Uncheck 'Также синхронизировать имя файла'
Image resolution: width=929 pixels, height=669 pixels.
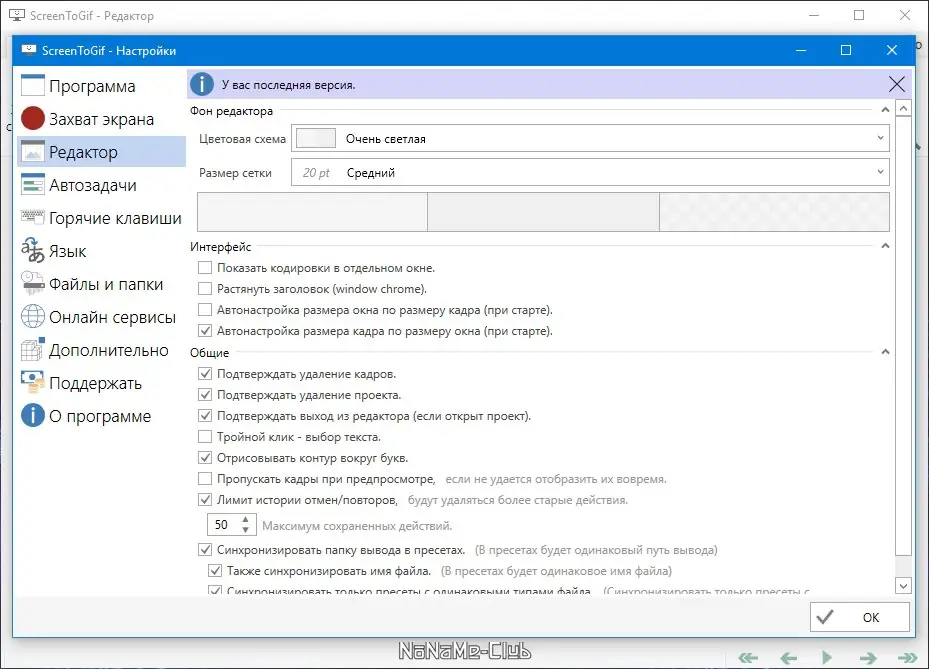(215, 571)
